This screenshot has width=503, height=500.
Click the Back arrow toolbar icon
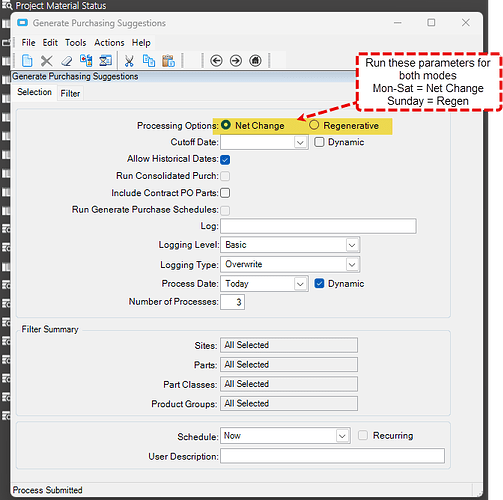216,61
